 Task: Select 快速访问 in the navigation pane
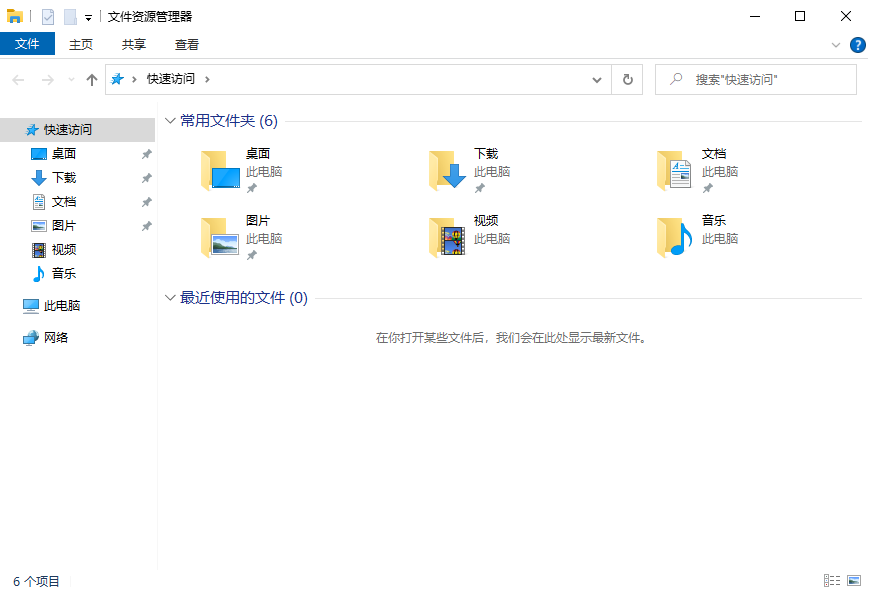(x=77, y=129)
